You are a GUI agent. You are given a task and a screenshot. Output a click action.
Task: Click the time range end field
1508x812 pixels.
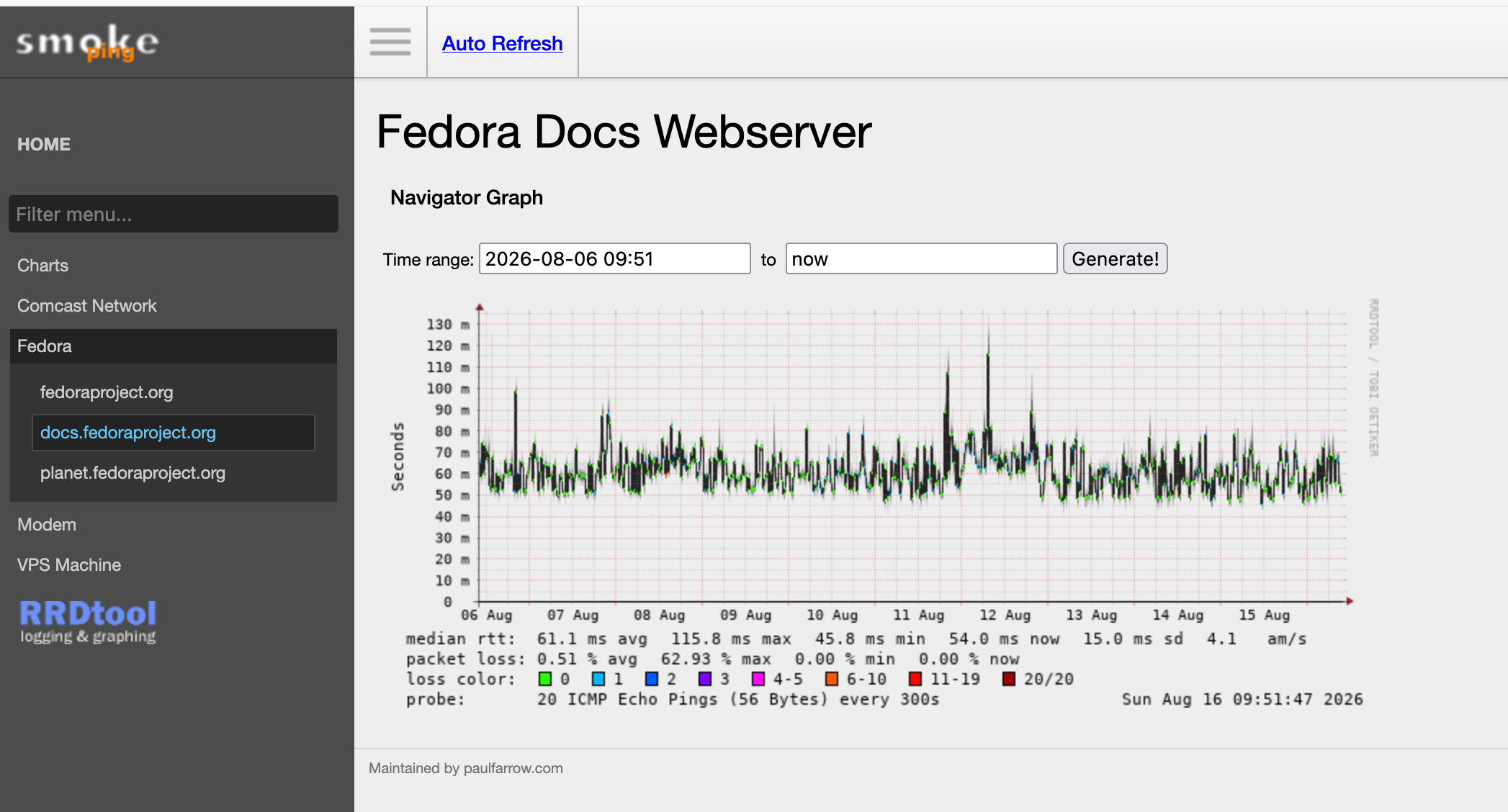[922, 258]
